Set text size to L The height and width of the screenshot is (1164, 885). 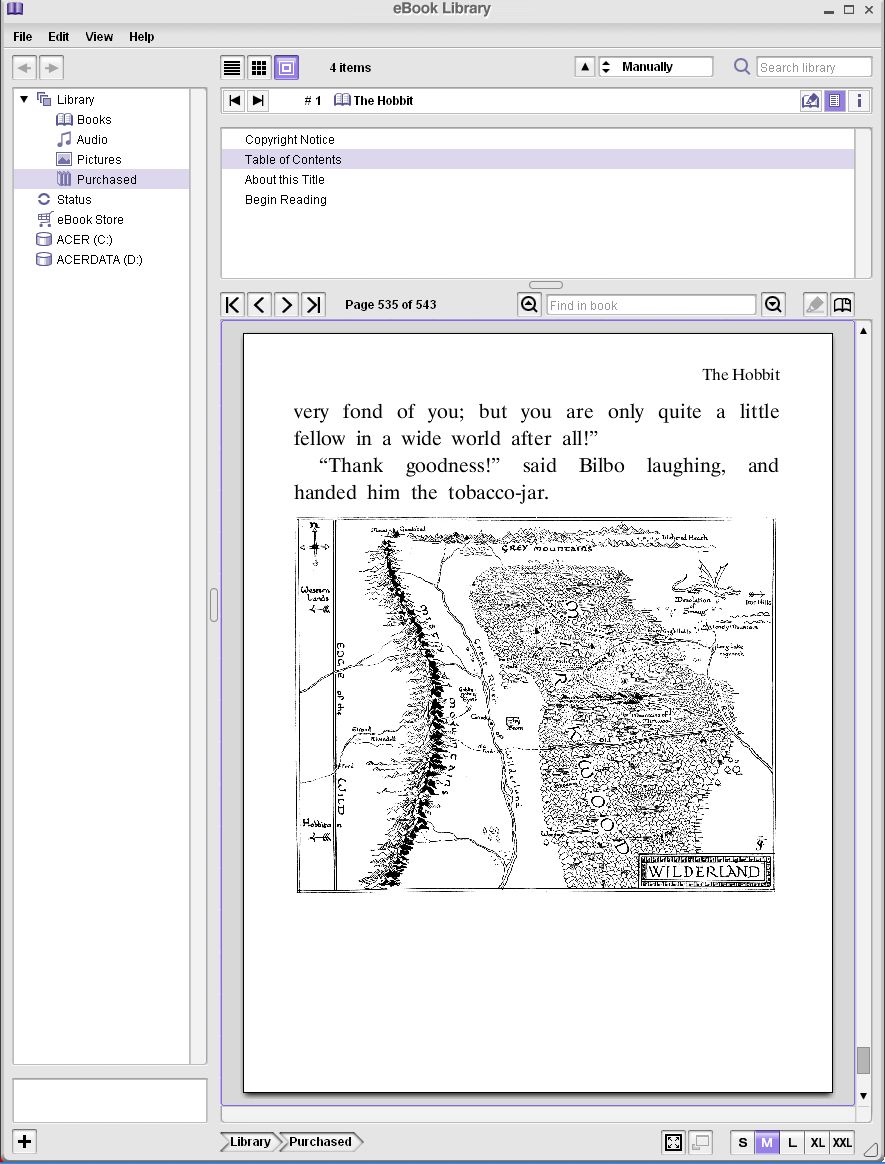click(x=792, y=1142)
